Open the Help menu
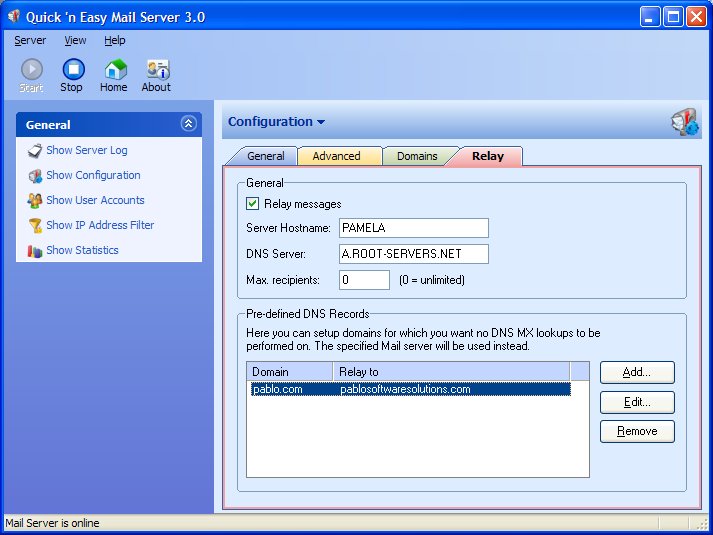Screen dimensions: 713x535 115,40
